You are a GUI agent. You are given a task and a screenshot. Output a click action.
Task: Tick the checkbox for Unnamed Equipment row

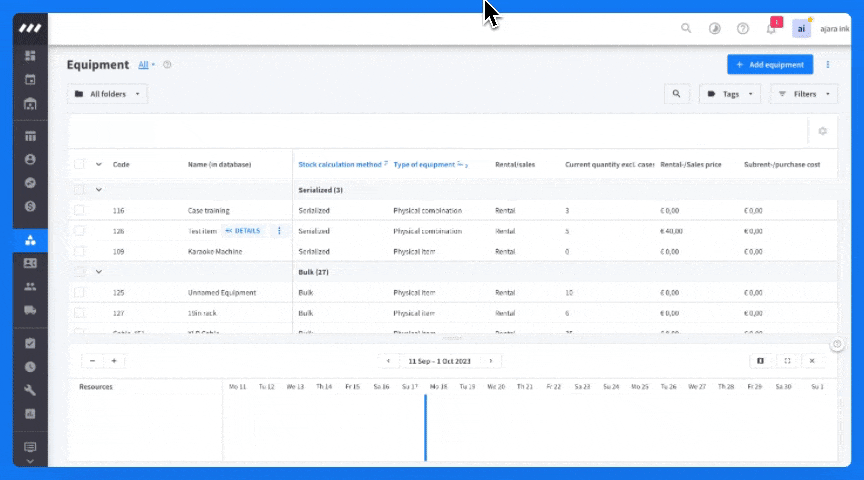point(79,293)
